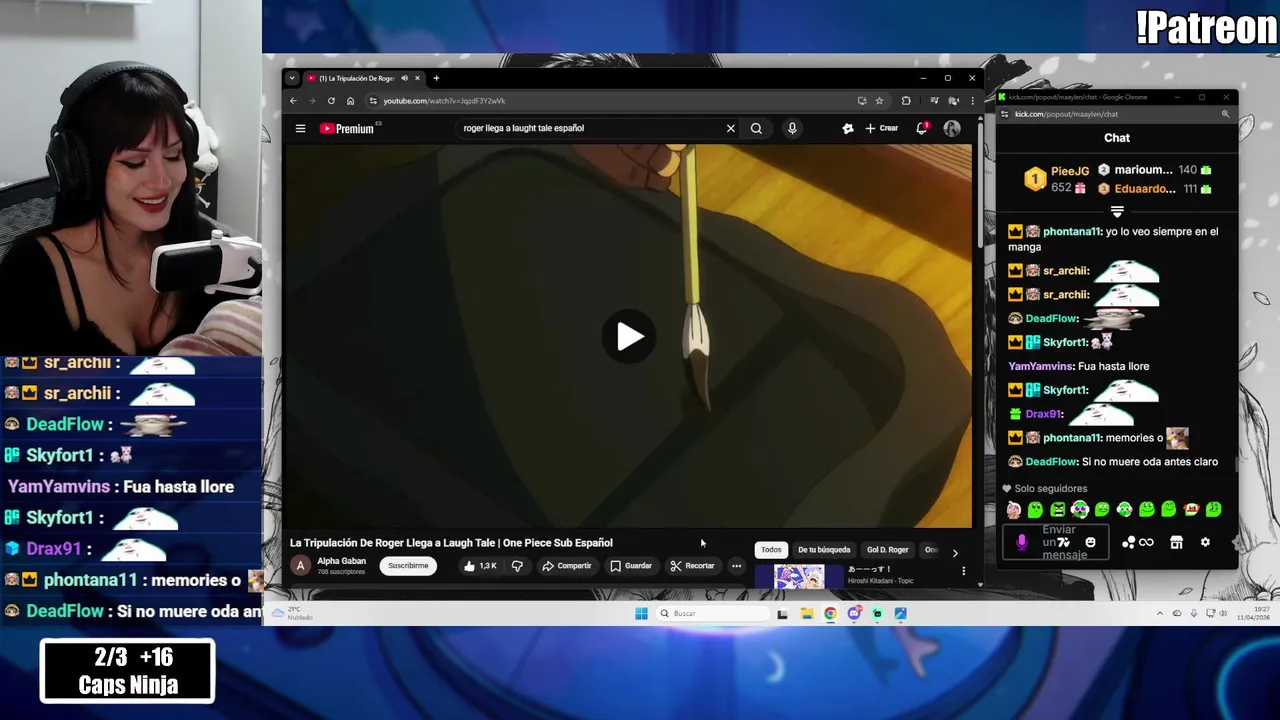Subscribe with the Suscribirme button

click(x=408, y=566)
